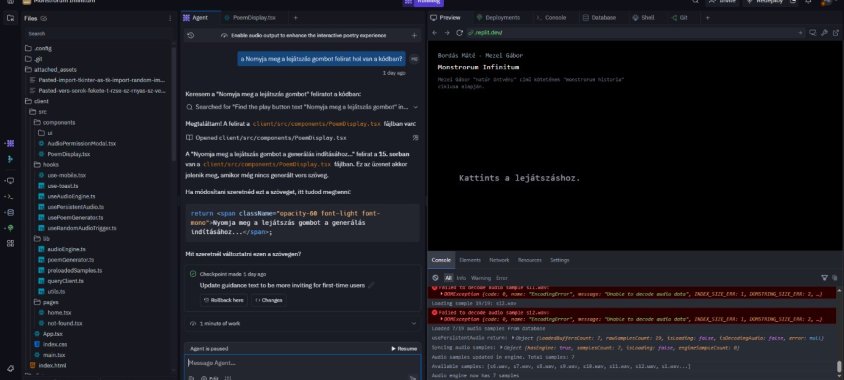
Task: Click the comment icon in the preview toolbar
Action: coord(813,33)
